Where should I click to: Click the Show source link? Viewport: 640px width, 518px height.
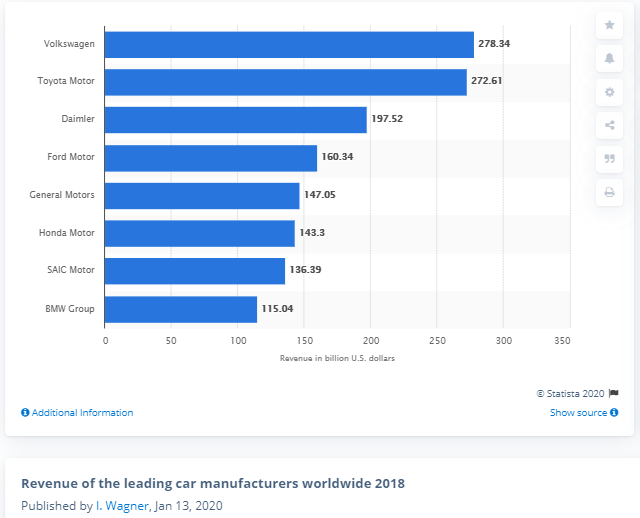tap(584, 413)
